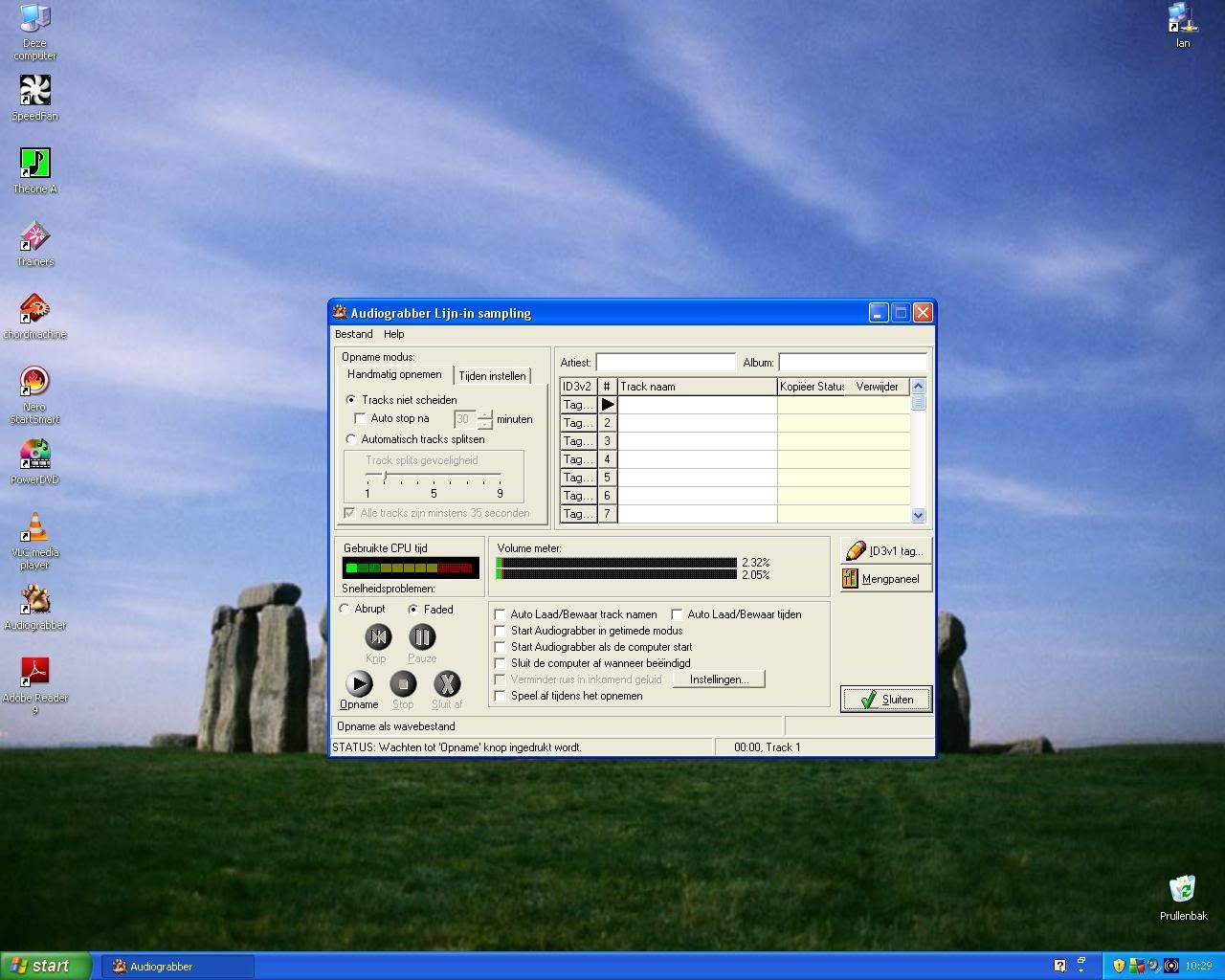This screenshot has height=980, width=1225.
Task: Click the Instellingen button
Action: (x=719, y=679)
